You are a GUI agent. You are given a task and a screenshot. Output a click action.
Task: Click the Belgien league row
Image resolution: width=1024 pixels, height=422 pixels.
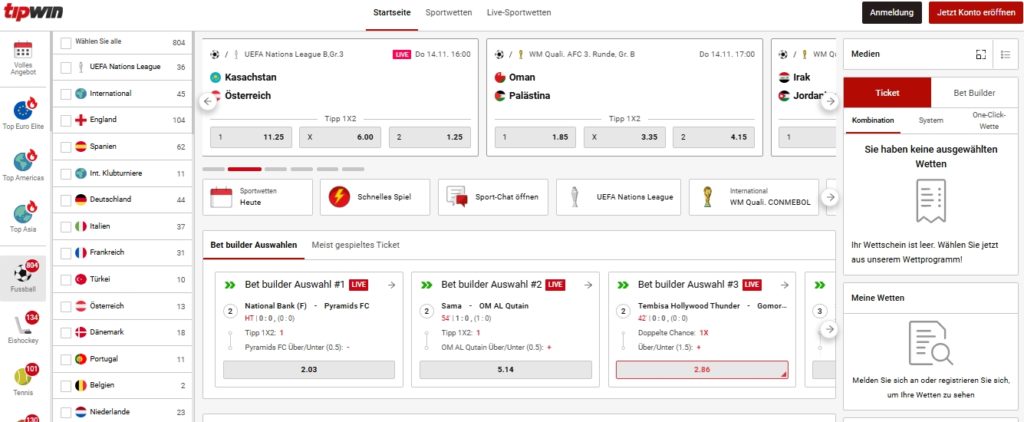tap(122, 385)
